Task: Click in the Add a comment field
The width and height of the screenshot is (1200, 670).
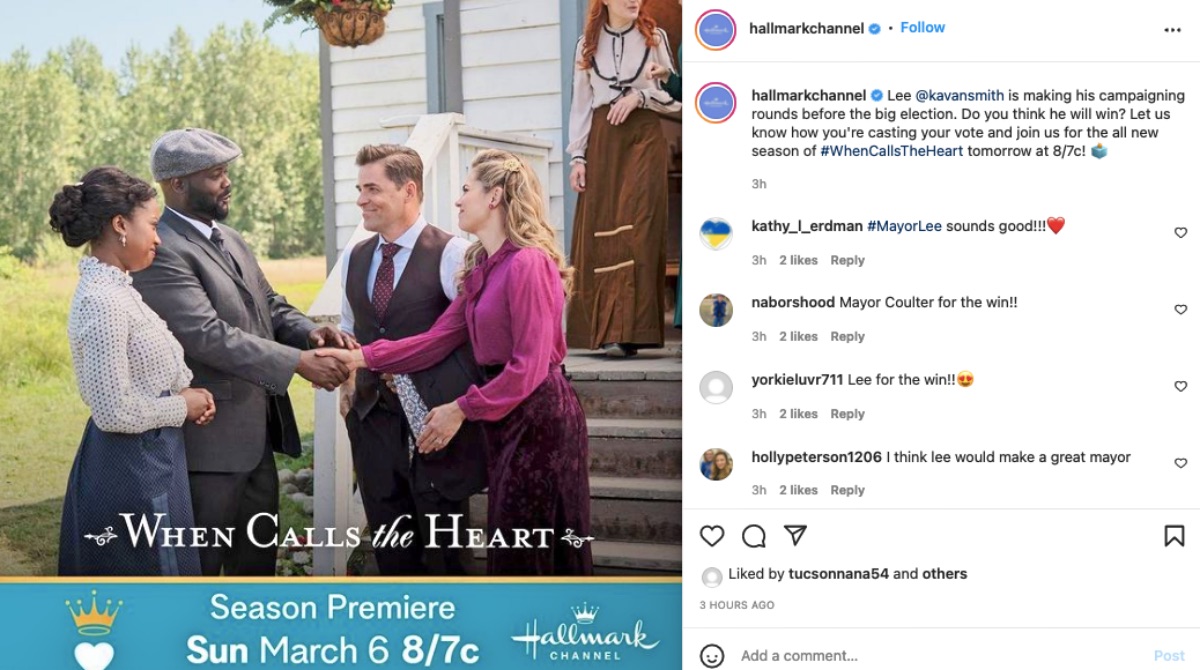Action: (x=940, y=656)
